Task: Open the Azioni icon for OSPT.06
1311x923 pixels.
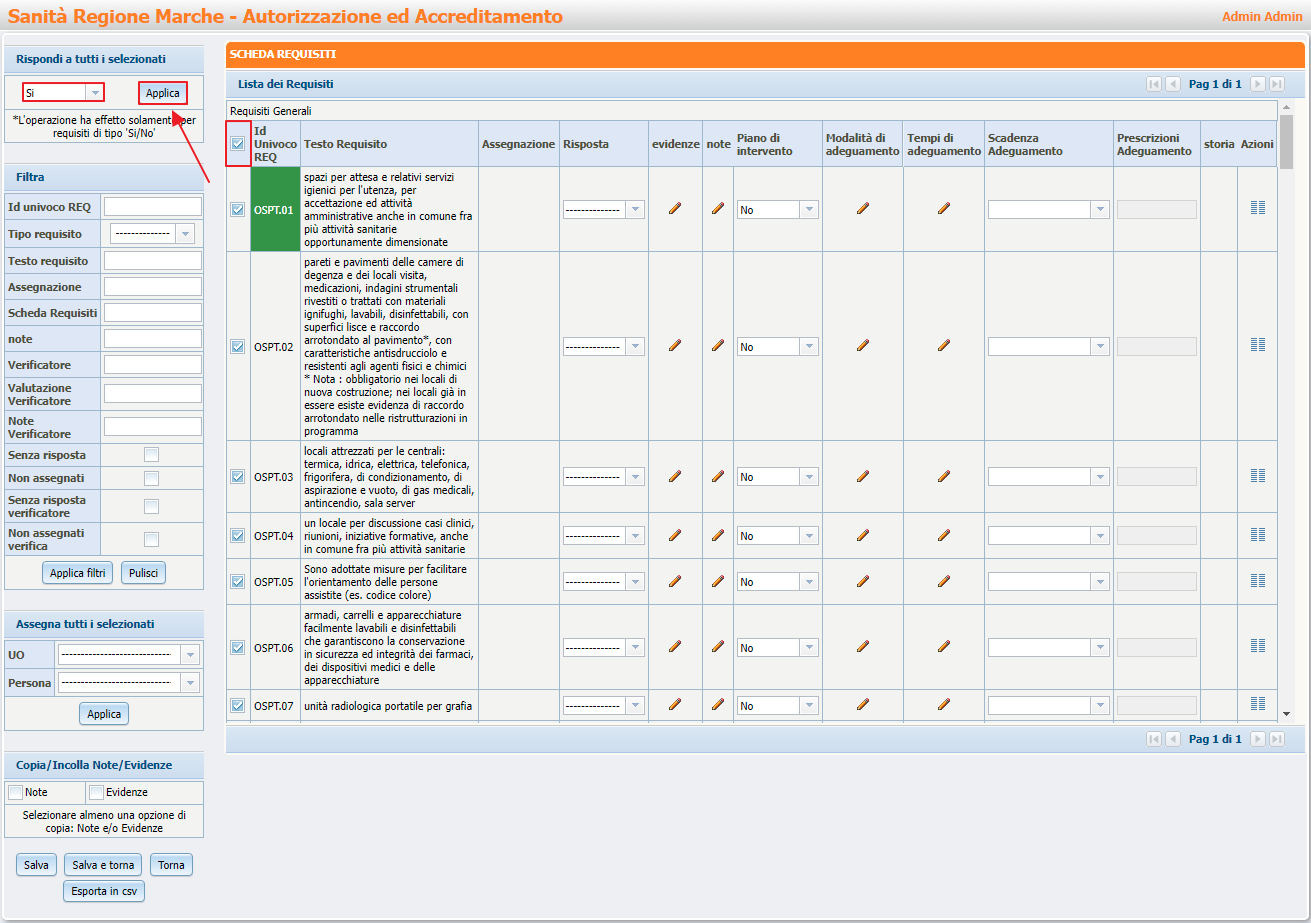Action: pyautogui.click(x=1258, y=647)
